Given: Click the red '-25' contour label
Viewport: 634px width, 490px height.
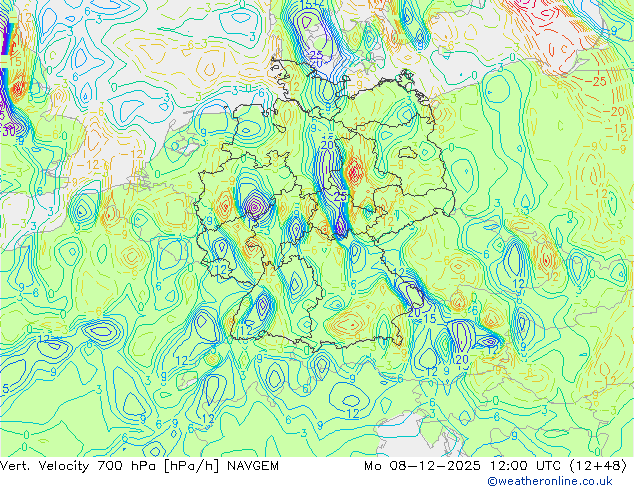Looking at the screenshot, I should tap(596, 82).
